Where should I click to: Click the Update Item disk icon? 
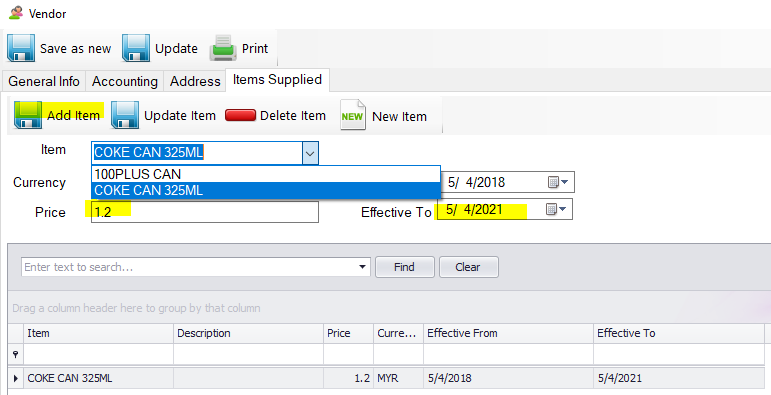click(x=125, y=115)
